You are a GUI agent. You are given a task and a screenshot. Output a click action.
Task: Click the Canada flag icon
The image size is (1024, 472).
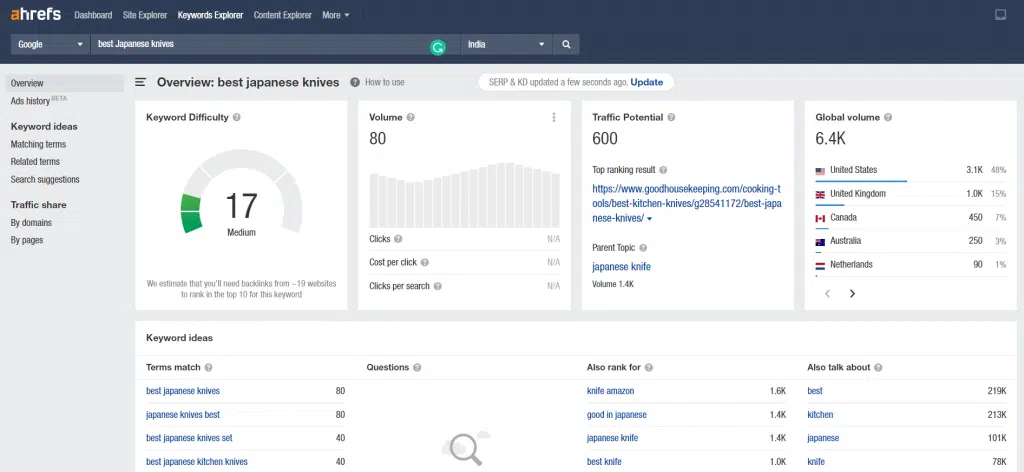[x=820, y=218]
